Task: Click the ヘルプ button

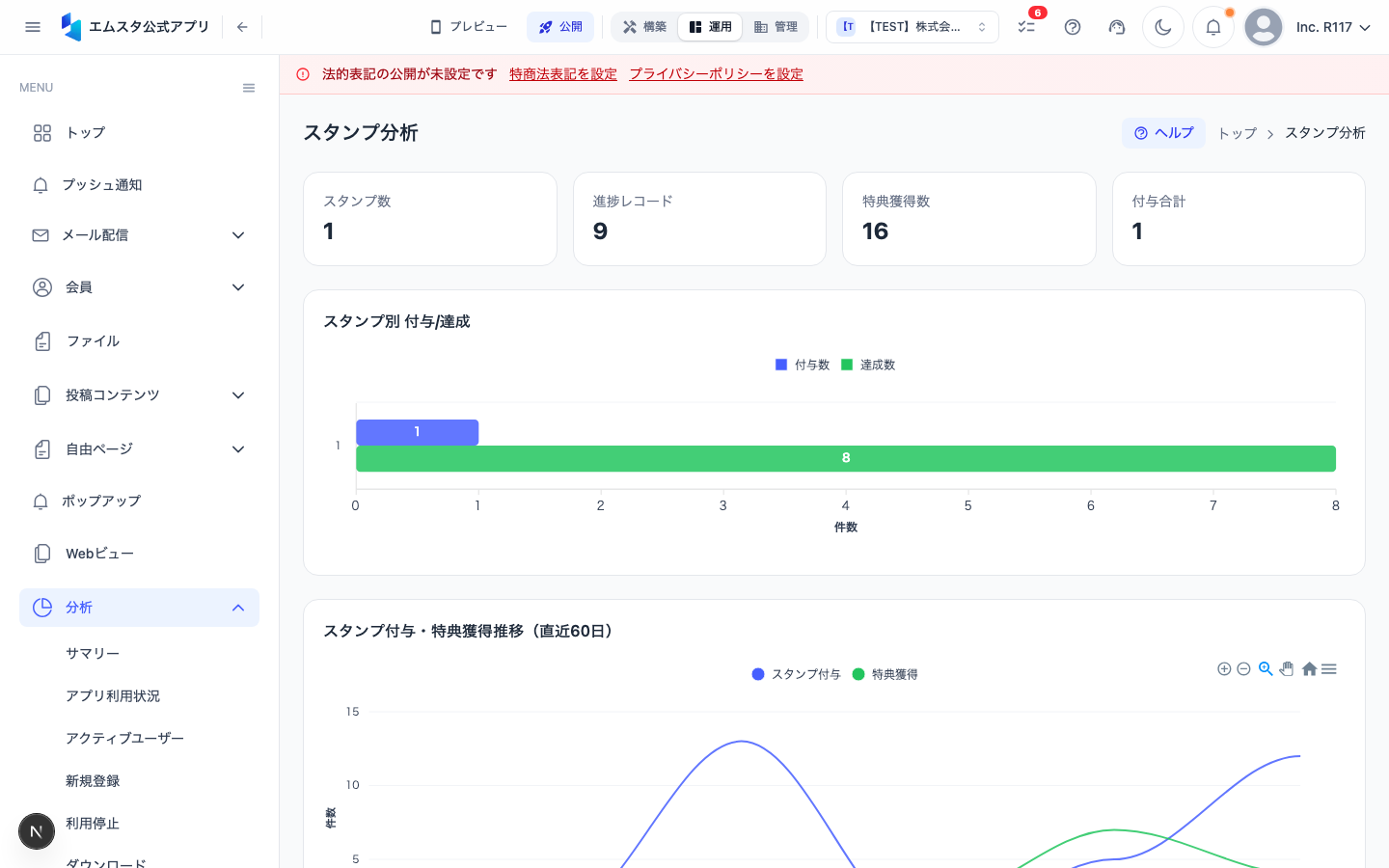Action: click(x=1163, y=133)
